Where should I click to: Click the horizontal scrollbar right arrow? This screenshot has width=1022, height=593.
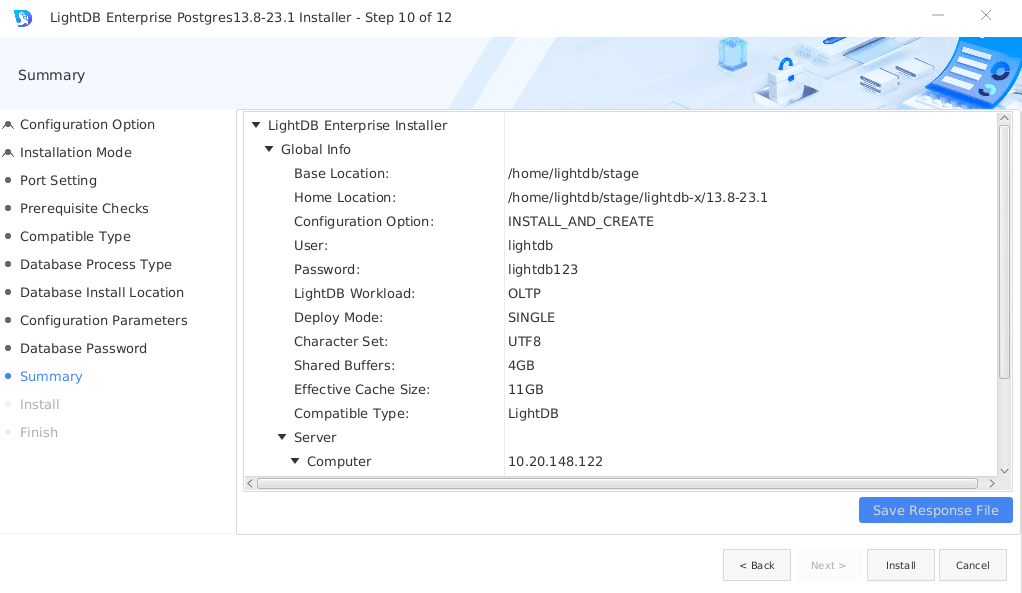992,484
